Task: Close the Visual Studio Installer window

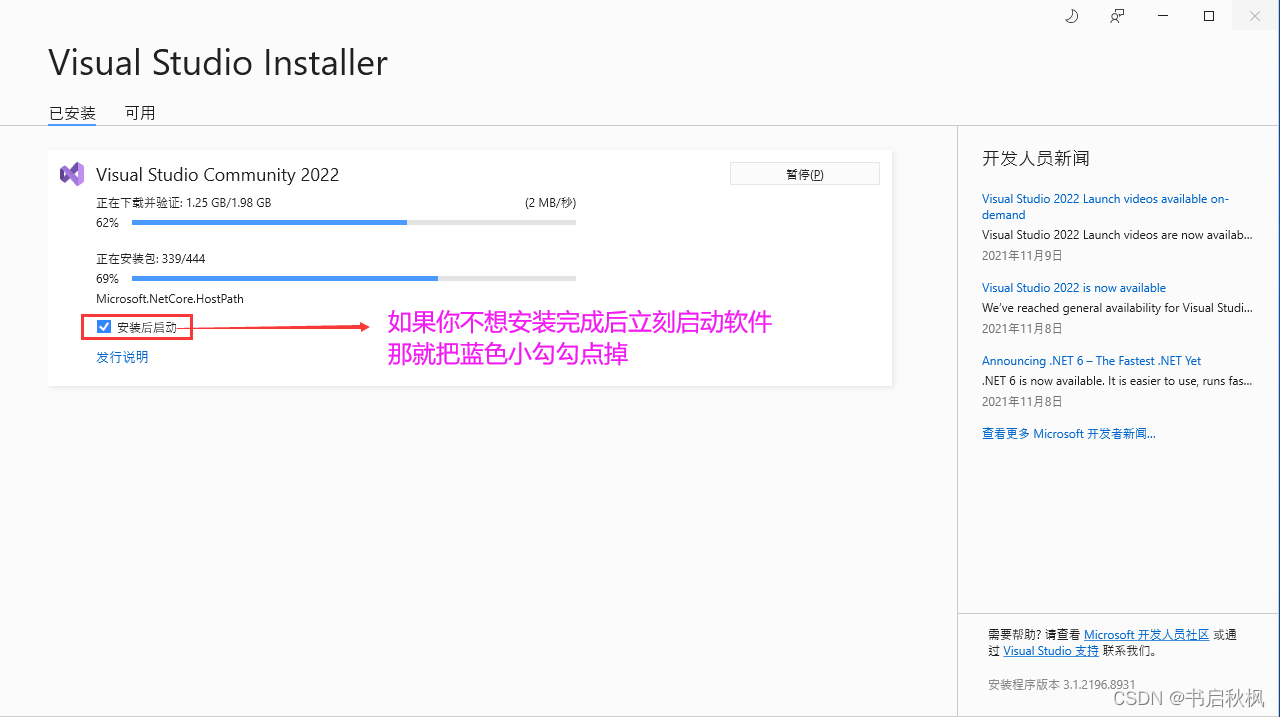Action: (1255, 16)
